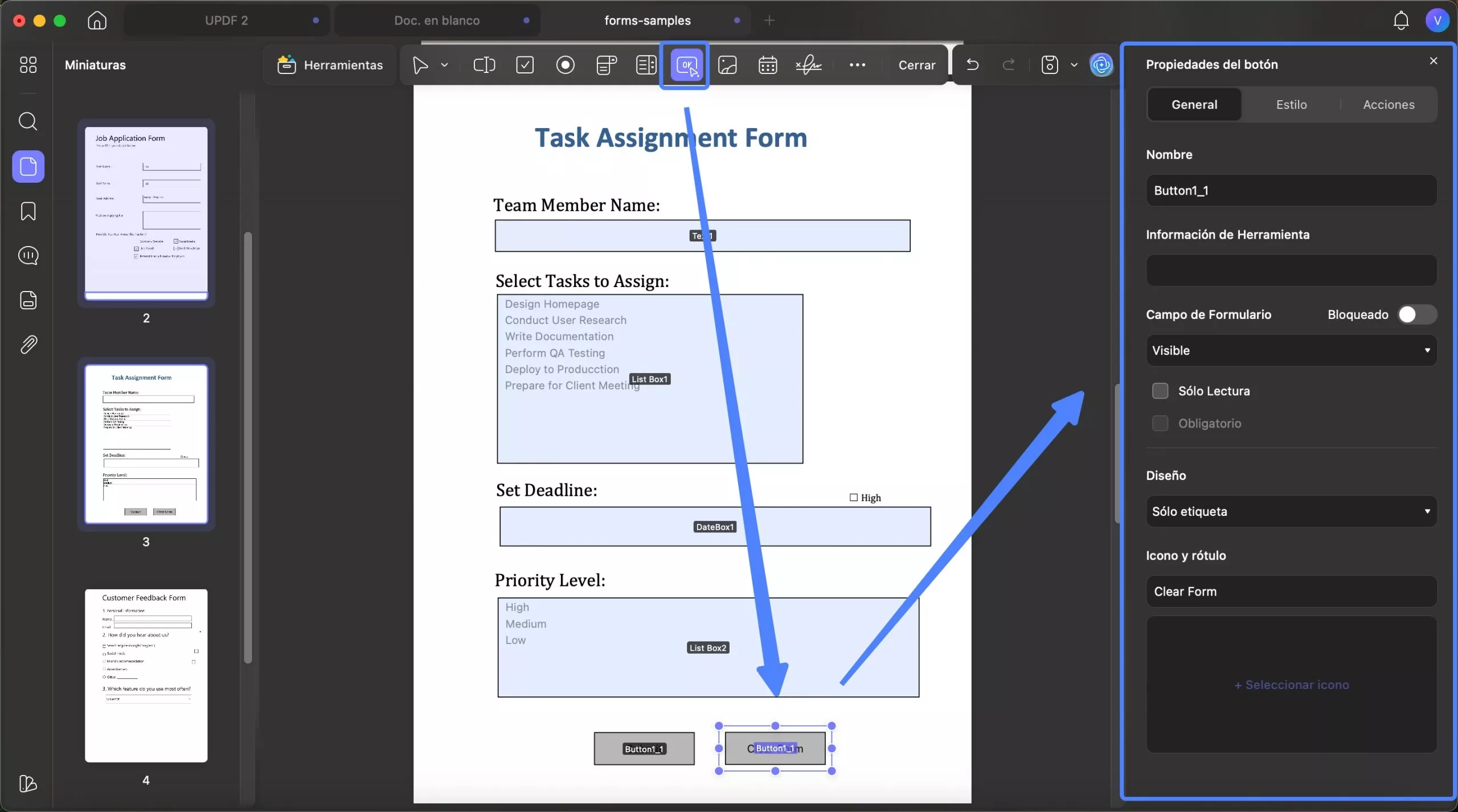Open the form fields list panel icon
Viewport: 1458px width, 812px height.
tap(28, 300)
